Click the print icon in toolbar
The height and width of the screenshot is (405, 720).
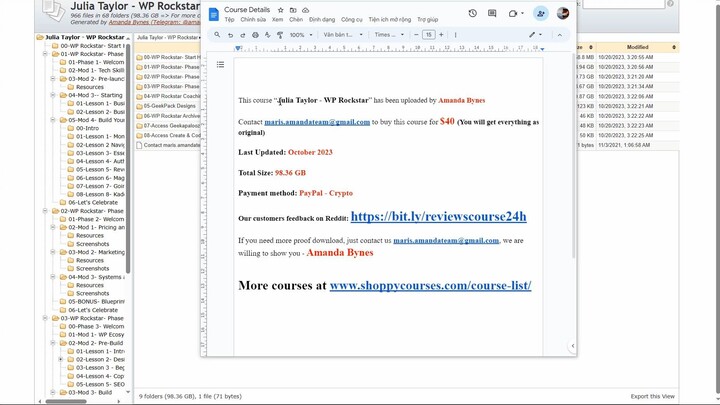click(255, 35)
